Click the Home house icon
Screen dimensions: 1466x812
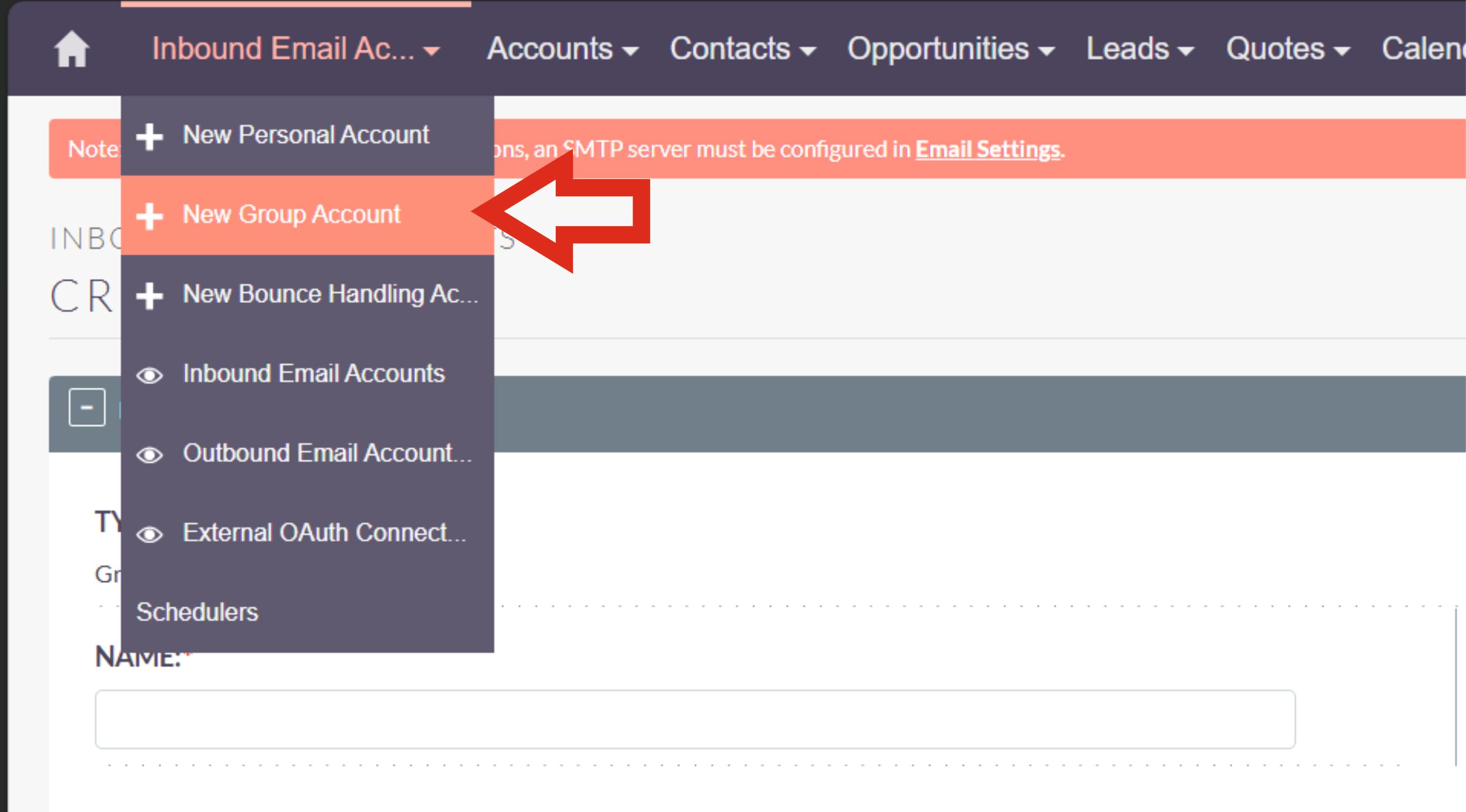tap(71, 49)
